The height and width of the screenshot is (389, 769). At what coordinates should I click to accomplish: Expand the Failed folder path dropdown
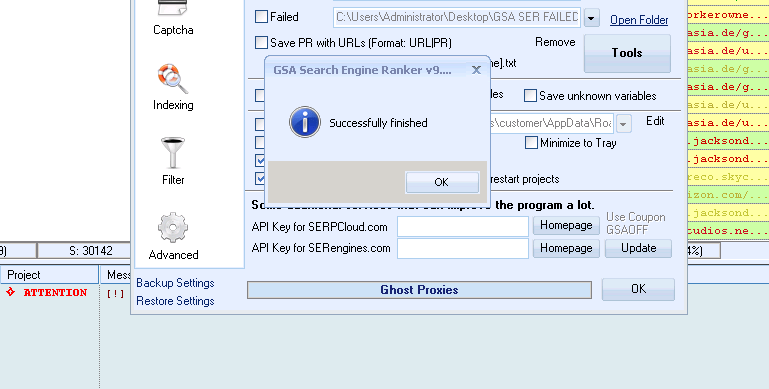click(x=591, y=18)
